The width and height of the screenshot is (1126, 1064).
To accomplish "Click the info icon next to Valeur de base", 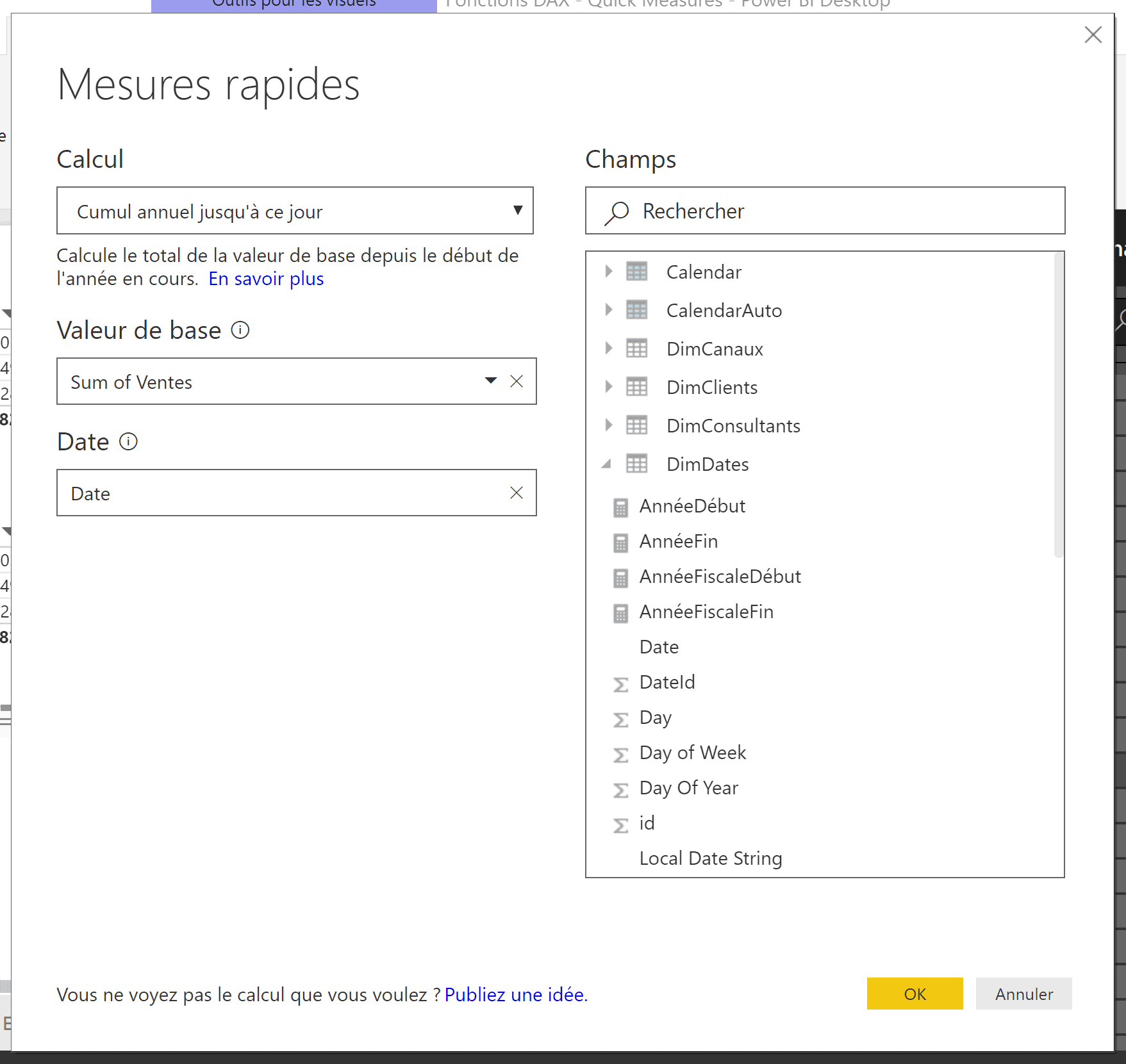I will 240,331.
